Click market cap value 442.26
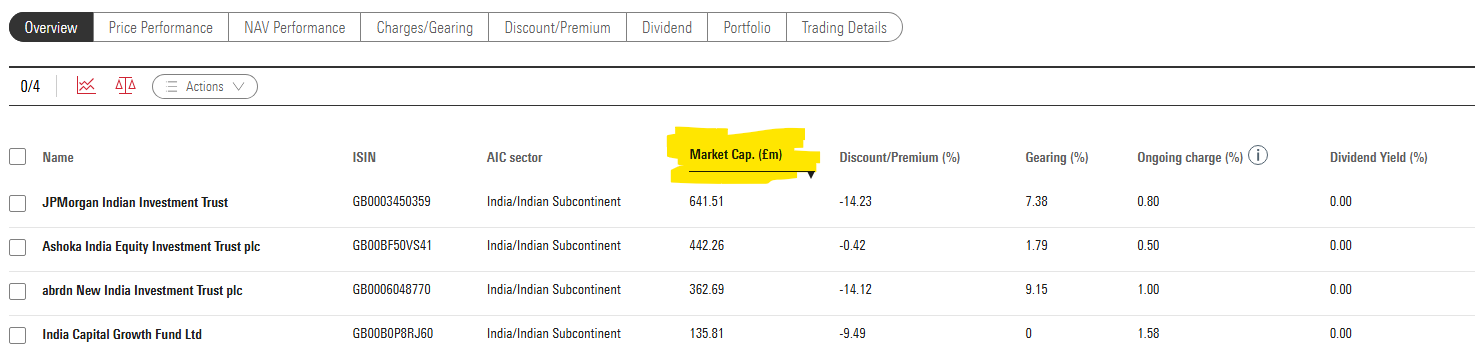Image resolution: width=1484 pixels, height=360 pixels. pyautogui.click(x=707, y=246)
